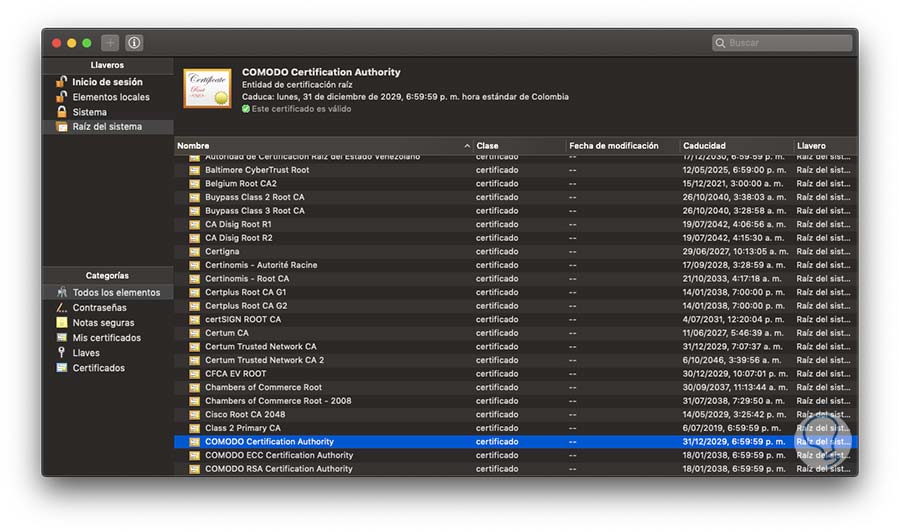Select Chambers of Commerce Root row

pyautogui.click(x=516, y=387)
